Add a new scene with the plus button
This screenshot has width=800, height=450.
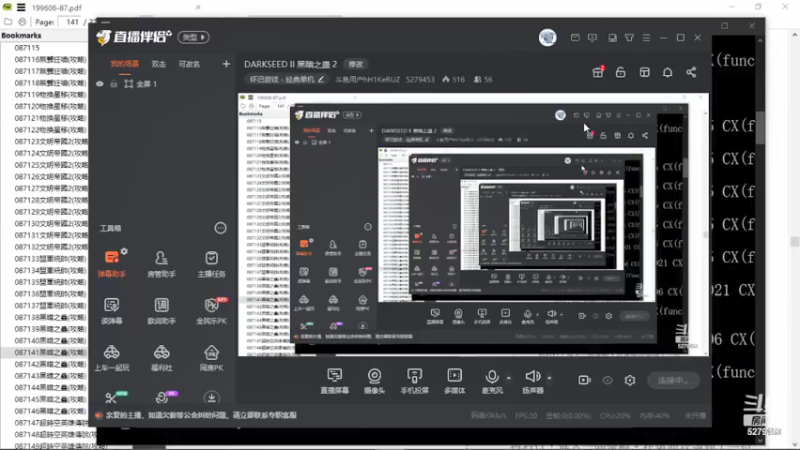point(226,64)
